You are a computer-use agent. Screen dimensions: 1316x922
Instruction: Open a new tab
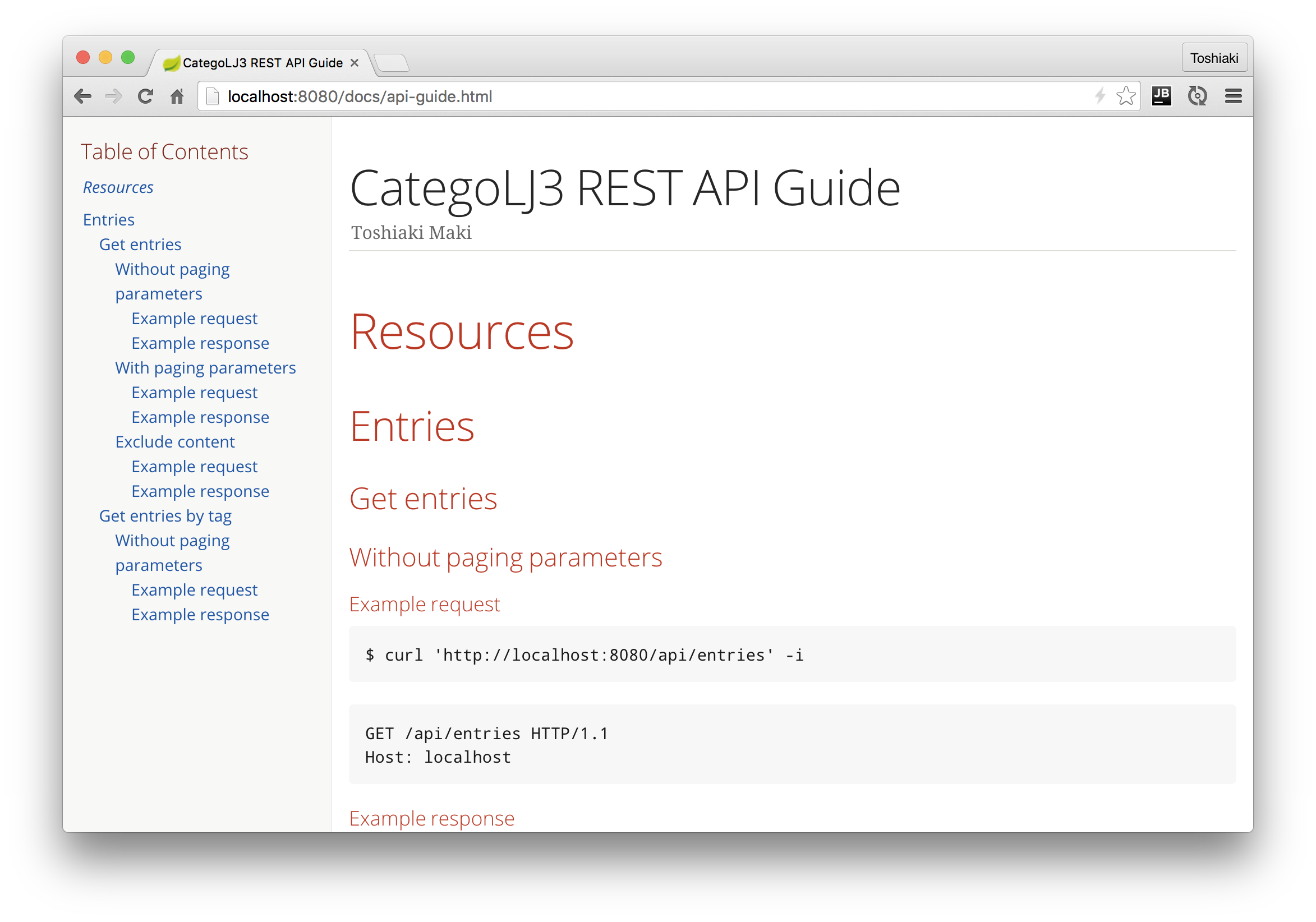(x=392, y=63)
